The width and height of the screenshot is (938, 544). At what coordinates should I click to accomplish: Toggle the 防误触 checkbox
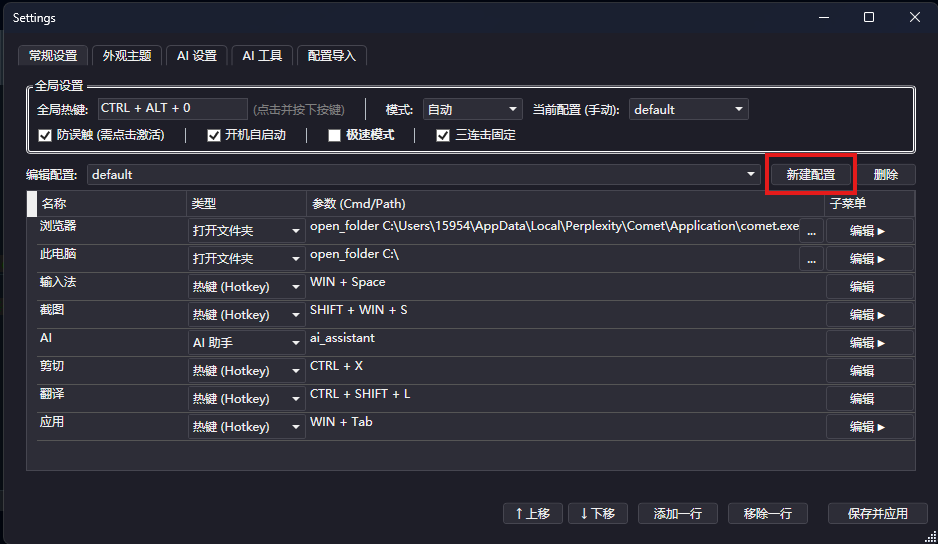45,135
